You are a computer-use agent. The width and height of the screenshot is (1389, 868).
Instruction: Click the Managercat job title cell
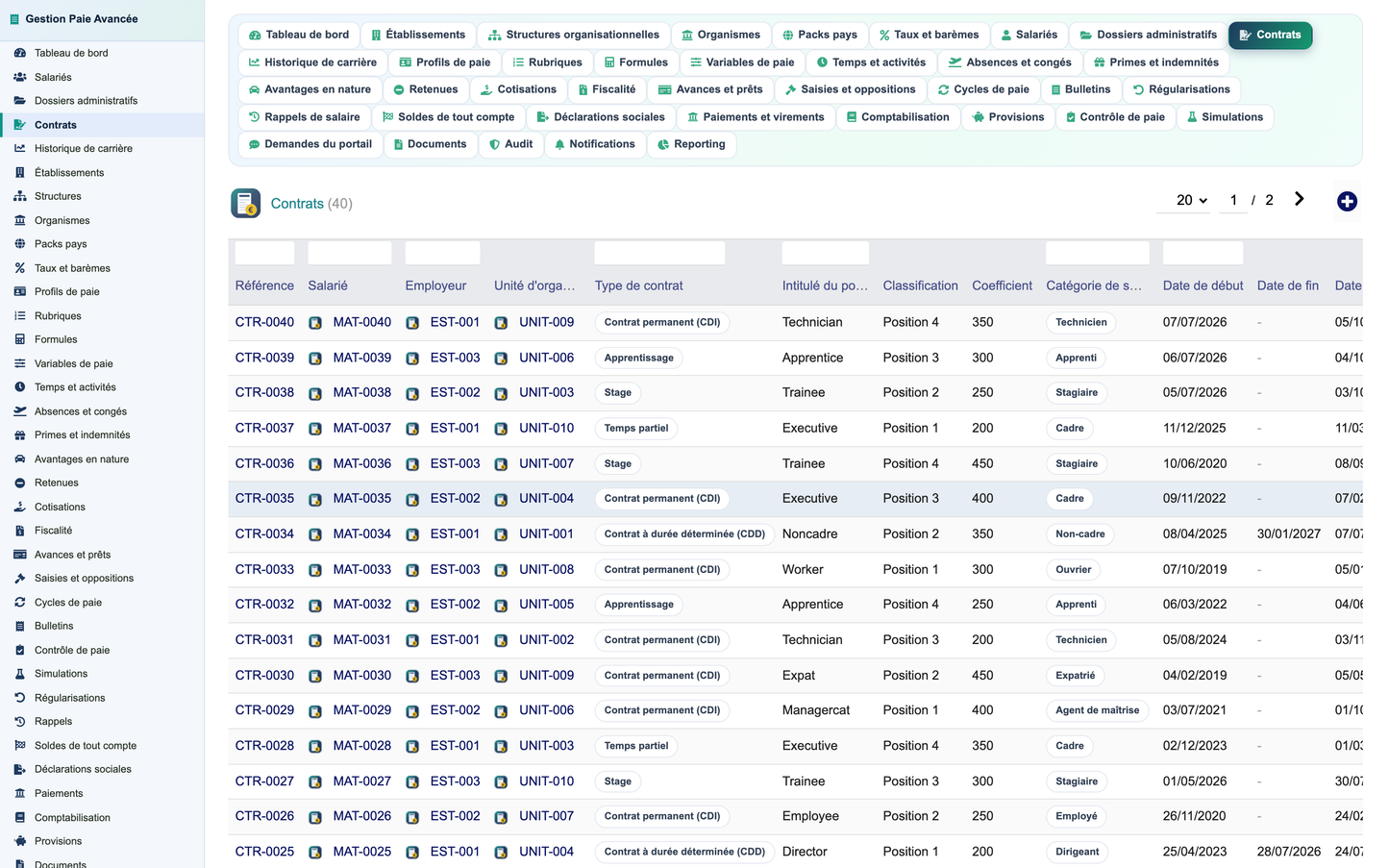[x=815, y=710]
